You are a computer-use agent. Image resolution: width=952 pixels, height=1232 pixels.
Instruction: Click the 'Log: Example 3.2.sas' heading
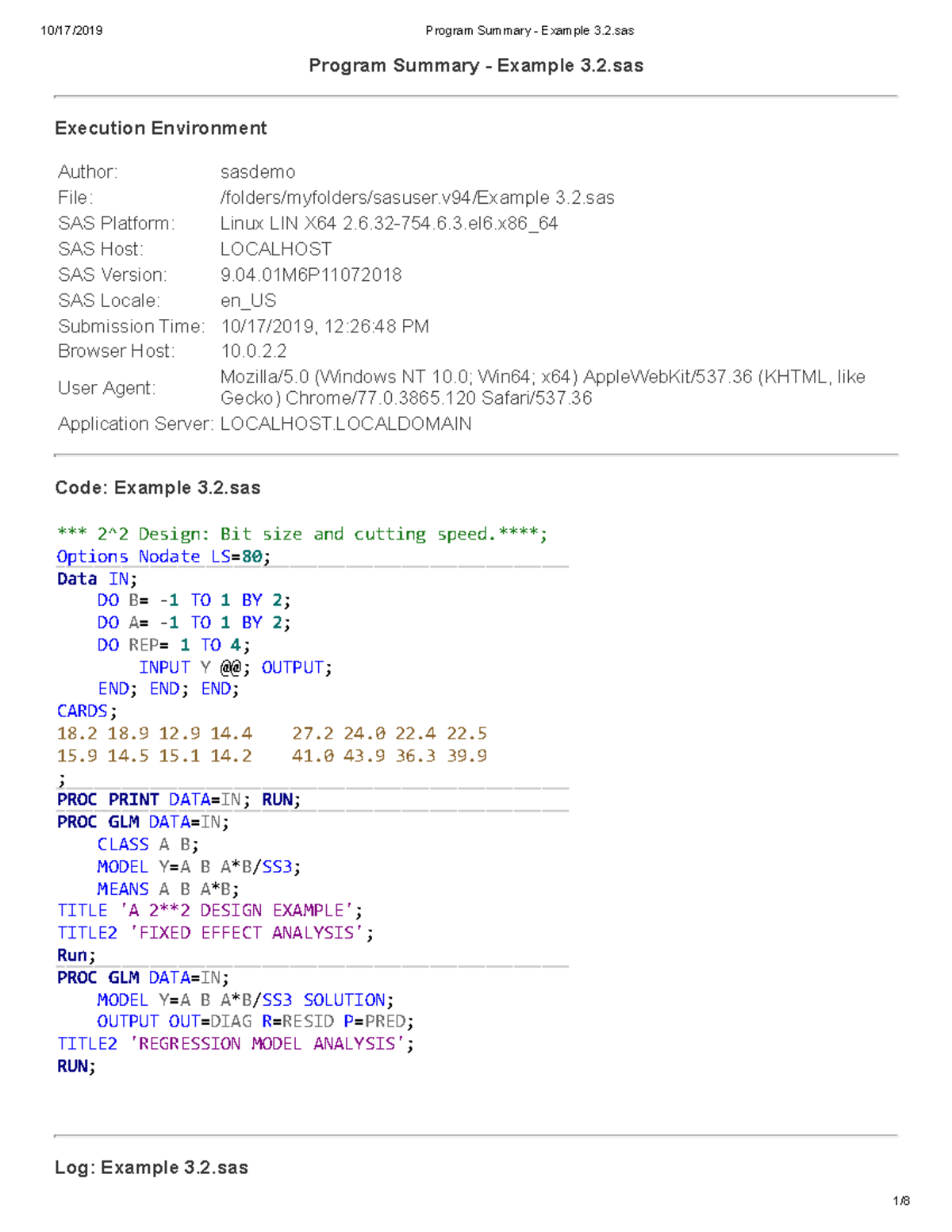(x=152, y=1168)
